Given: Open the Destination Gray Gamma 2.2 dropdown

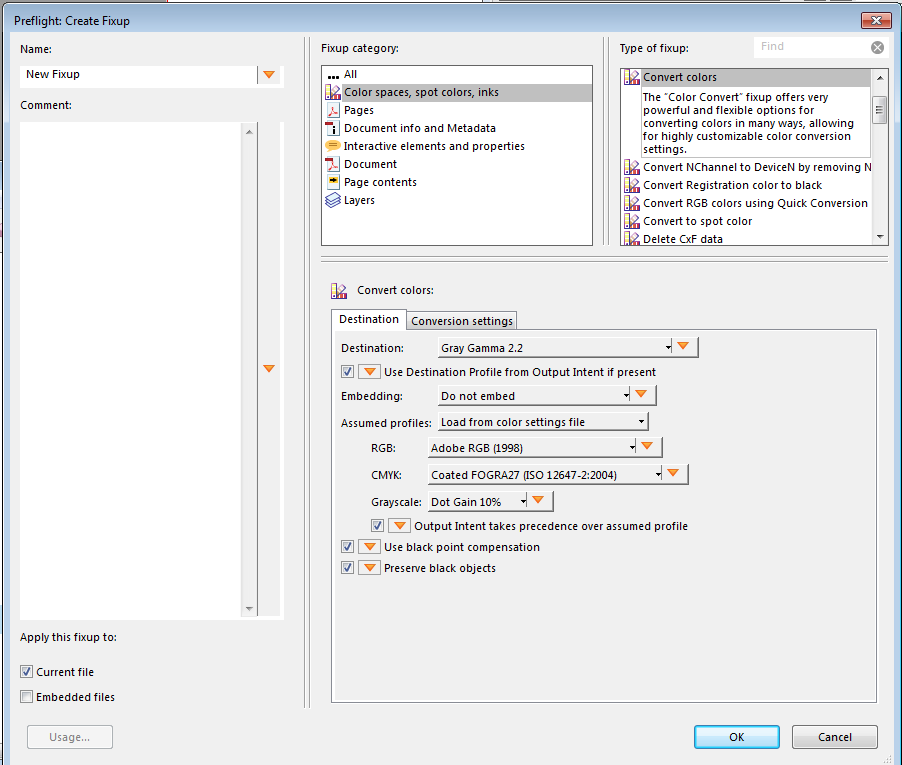Looking at the screenshot, I should point(555,347).
